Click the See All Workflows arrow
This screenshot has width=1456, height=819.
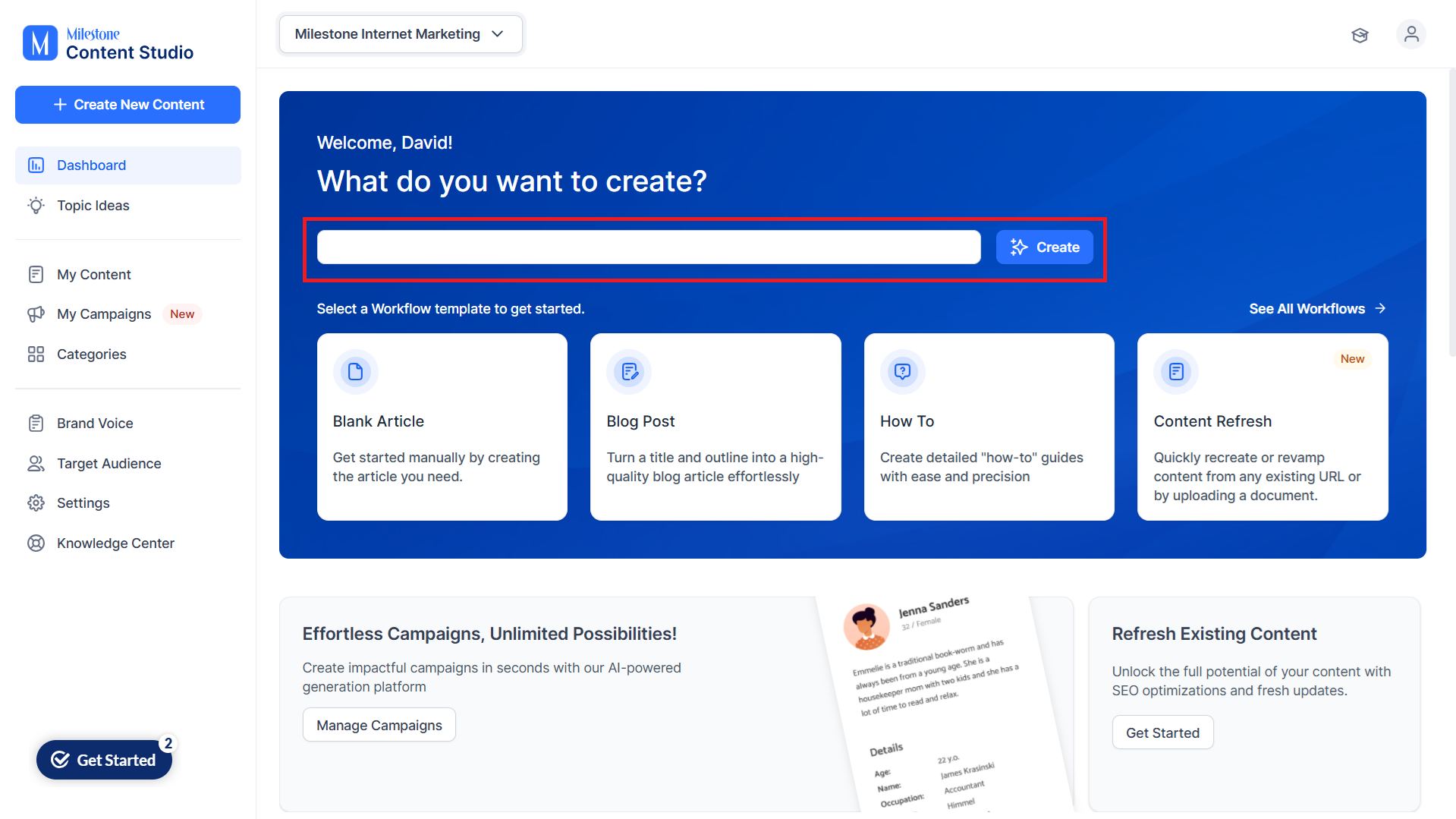[1380, 308]
